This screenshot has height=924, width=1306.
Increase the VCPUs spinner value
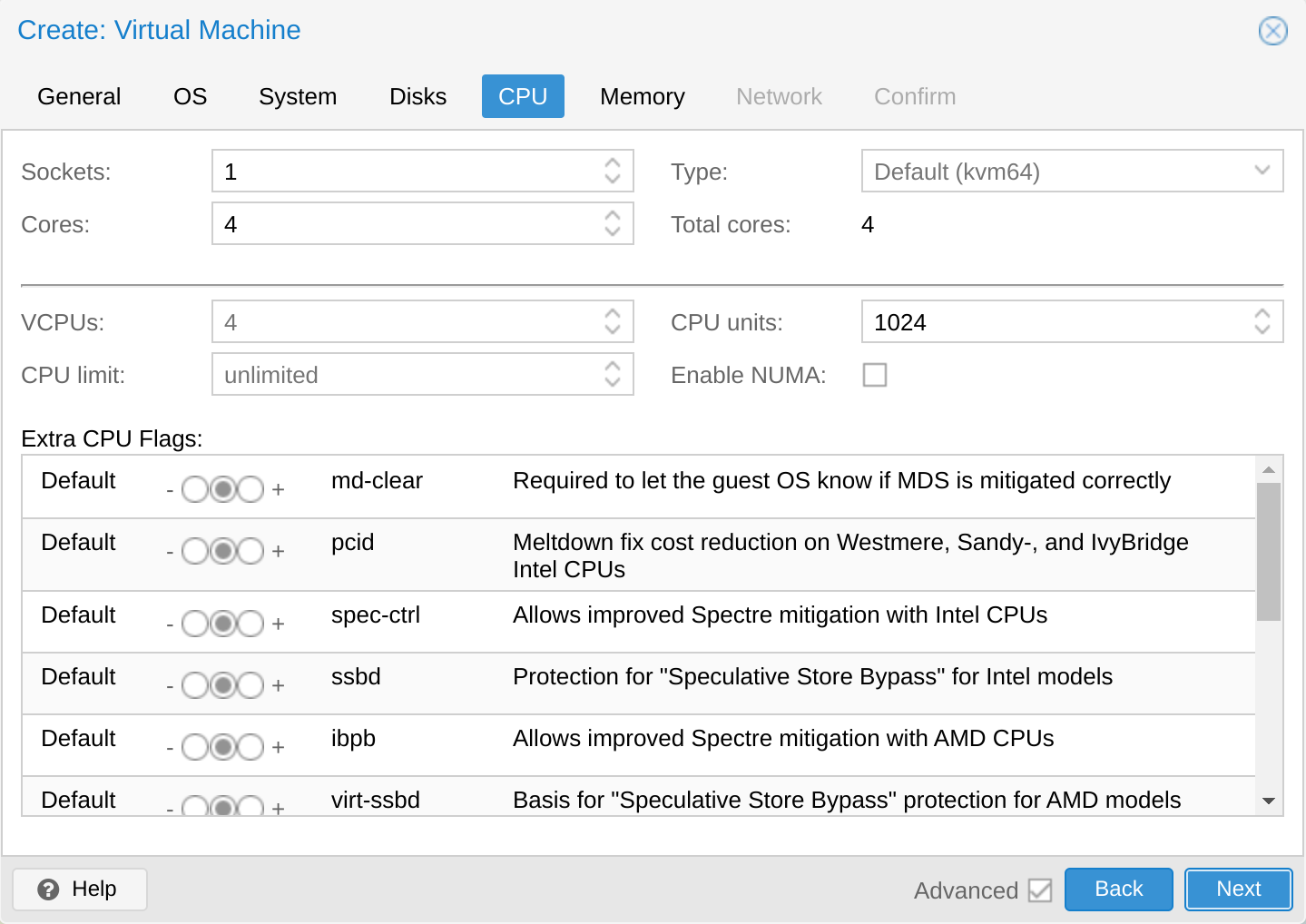pos(613,314)
